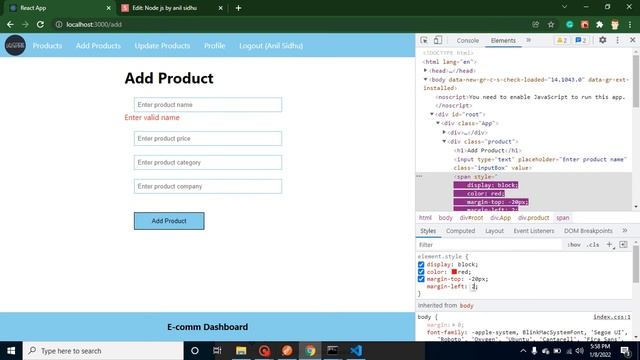The width and height of the screenshot is (640, 360).
Task: Open File Explorer from taskbar
Action: click(x=241, y=351)
